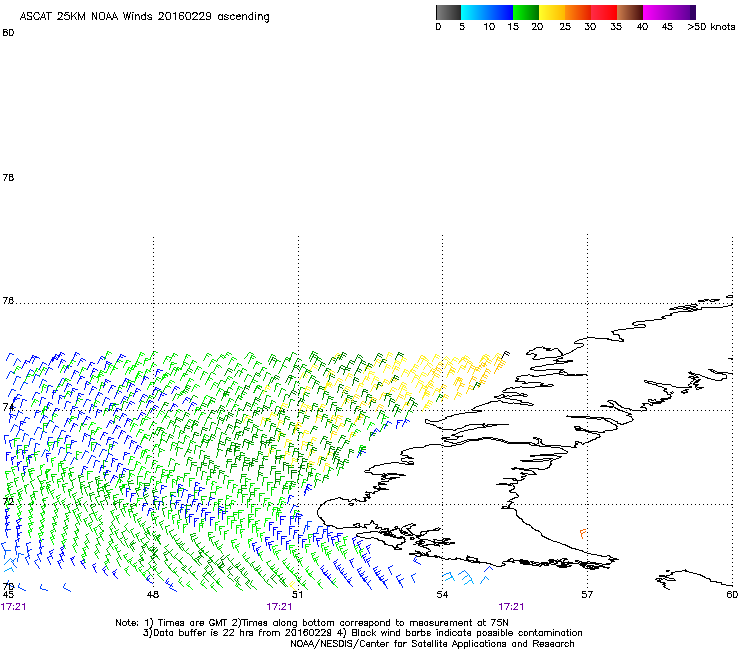
Task: Click the 'NOAA/NESDIS/Center for Satellite Applications and Research' credit
Action: [x=432, y=644]
